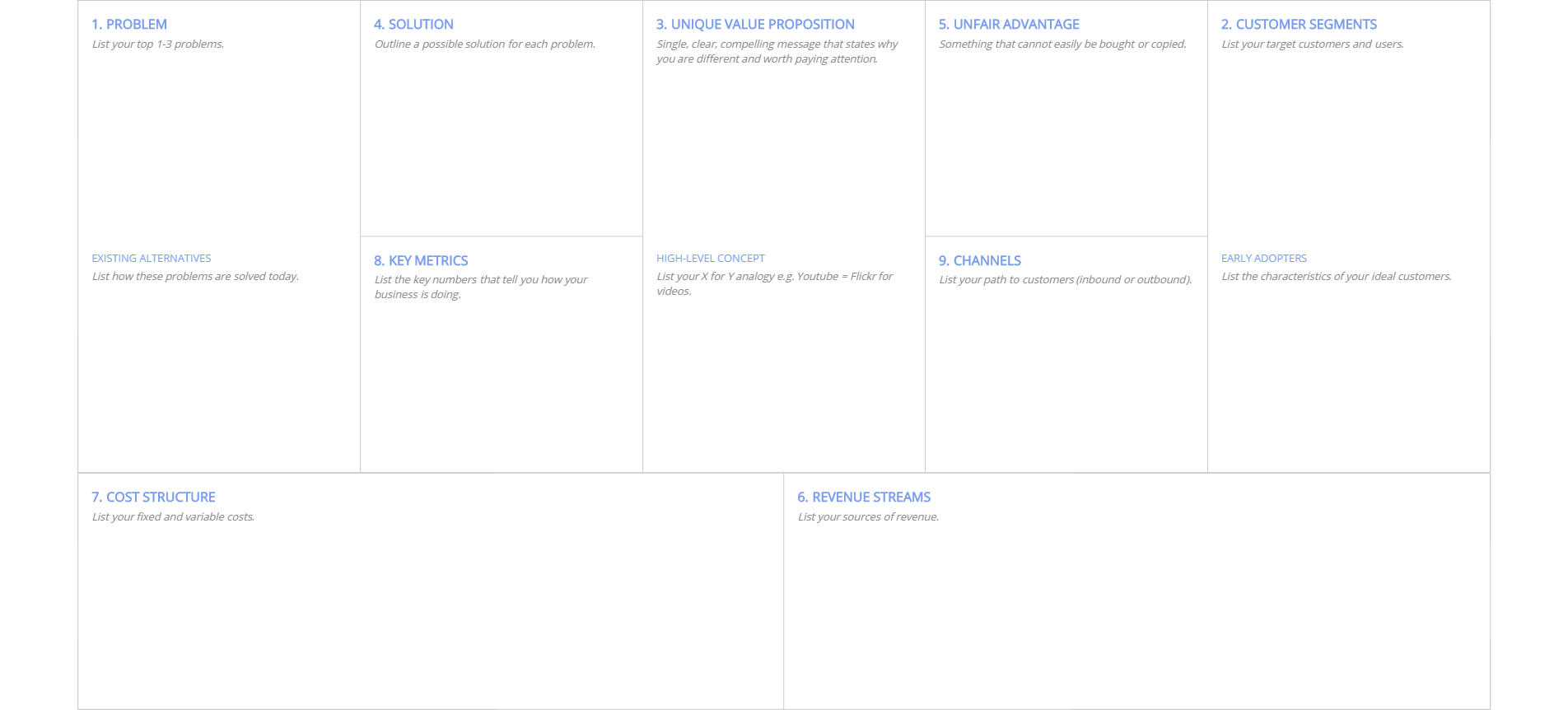Select 'List how these problems are solved today.'
The image size is (1568, 710).
pyautogui.click(x=195, y=277)
